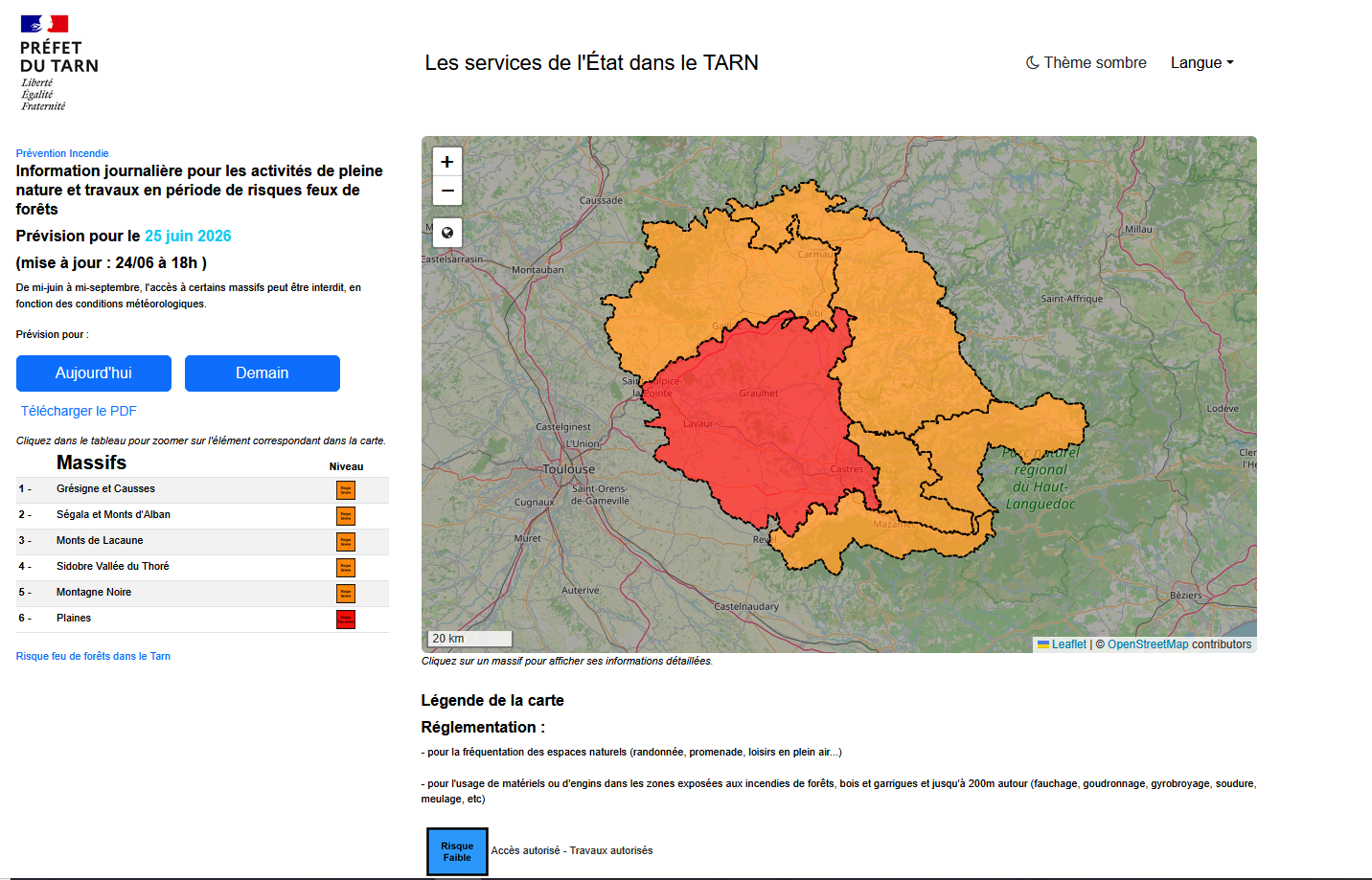This screenshot has width=1372, height=880.
Task: Click risk level icon for Monts de Lacaune
Action: click(346, 542)
